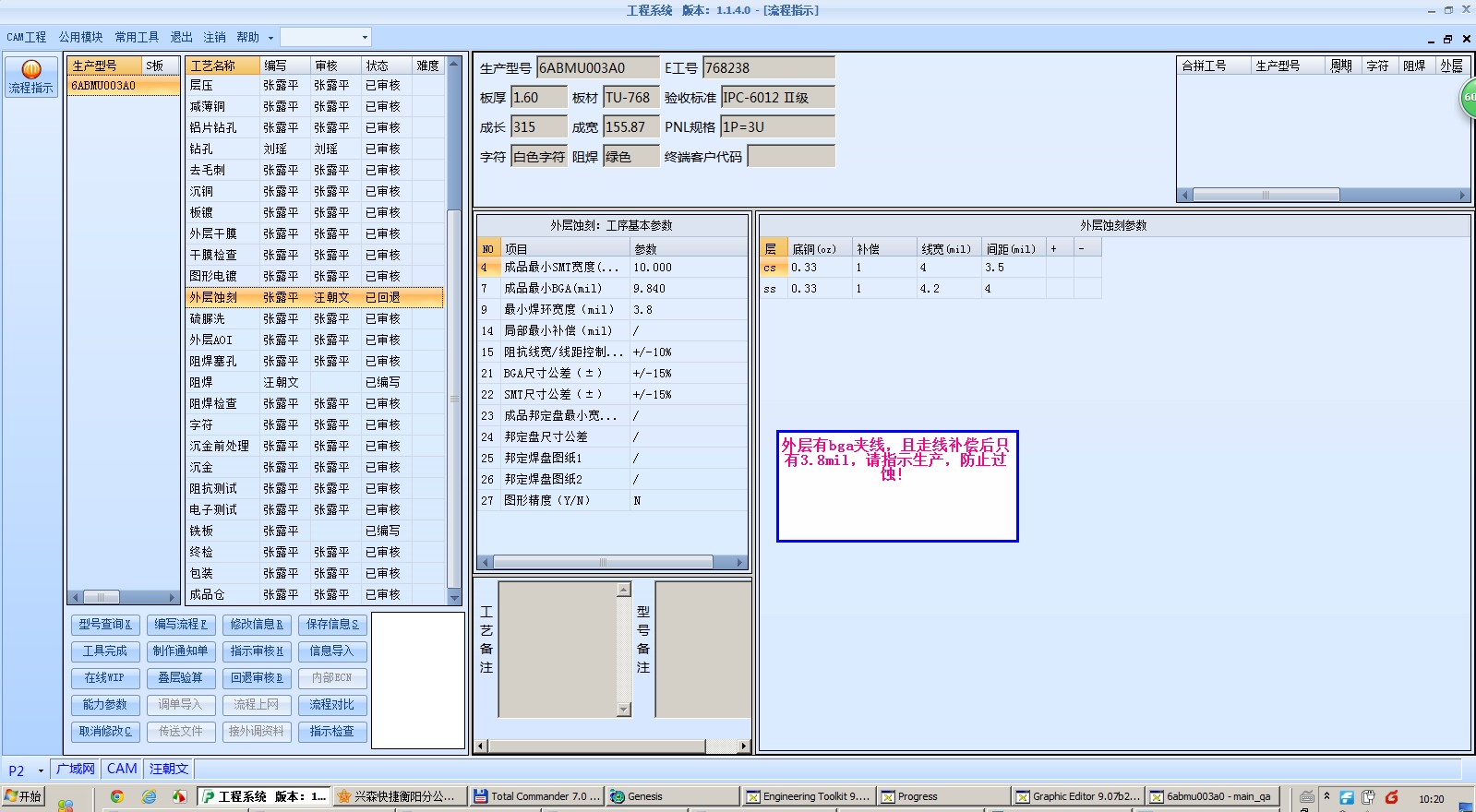Click the small arrow after the 帮助 menu
1476x812 pixels.
(x=270, y=38)
